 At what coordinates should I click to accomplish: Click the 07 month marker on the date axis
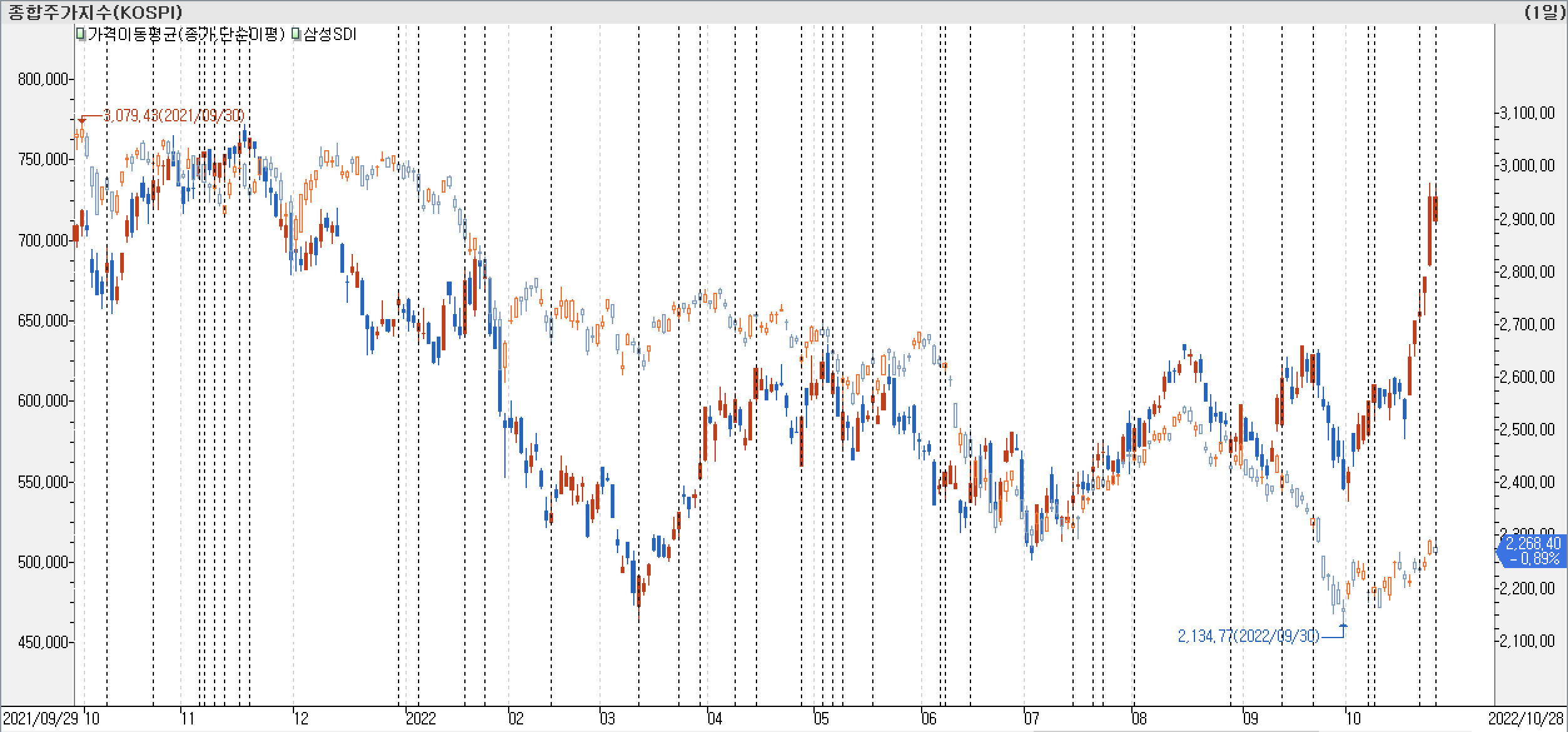click(1031, 718)
